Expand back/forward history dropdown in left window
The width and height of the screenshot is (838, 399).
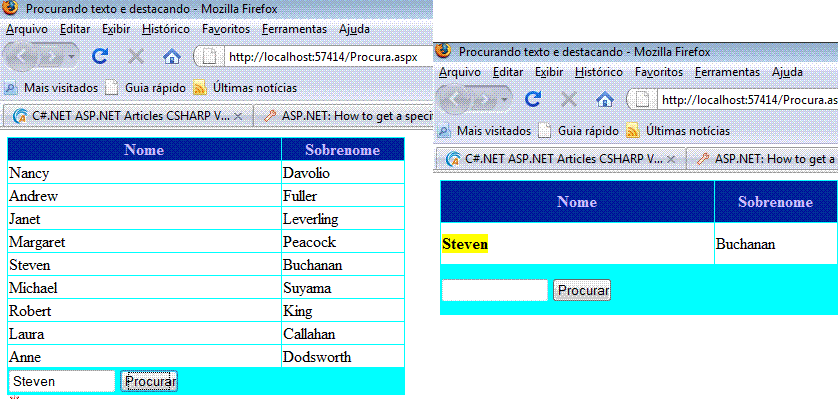tap(72, 57)
